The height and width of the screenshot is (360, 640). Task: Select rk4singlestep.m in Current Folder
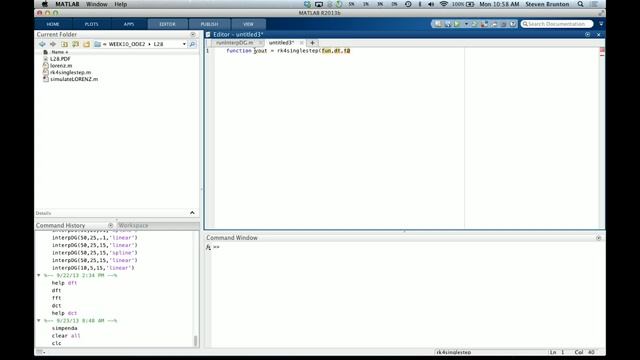(71, 72)
